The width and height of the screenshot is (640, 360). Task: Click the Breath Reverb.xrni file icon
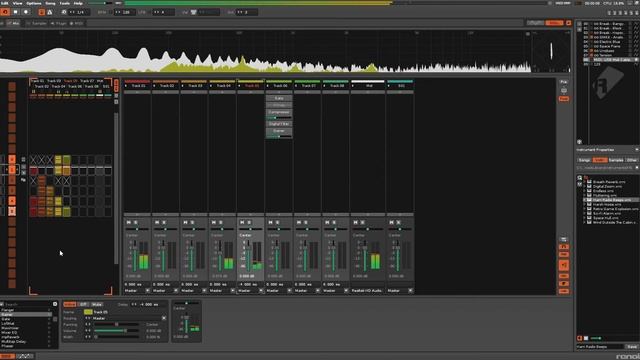(x=589, y=182)
